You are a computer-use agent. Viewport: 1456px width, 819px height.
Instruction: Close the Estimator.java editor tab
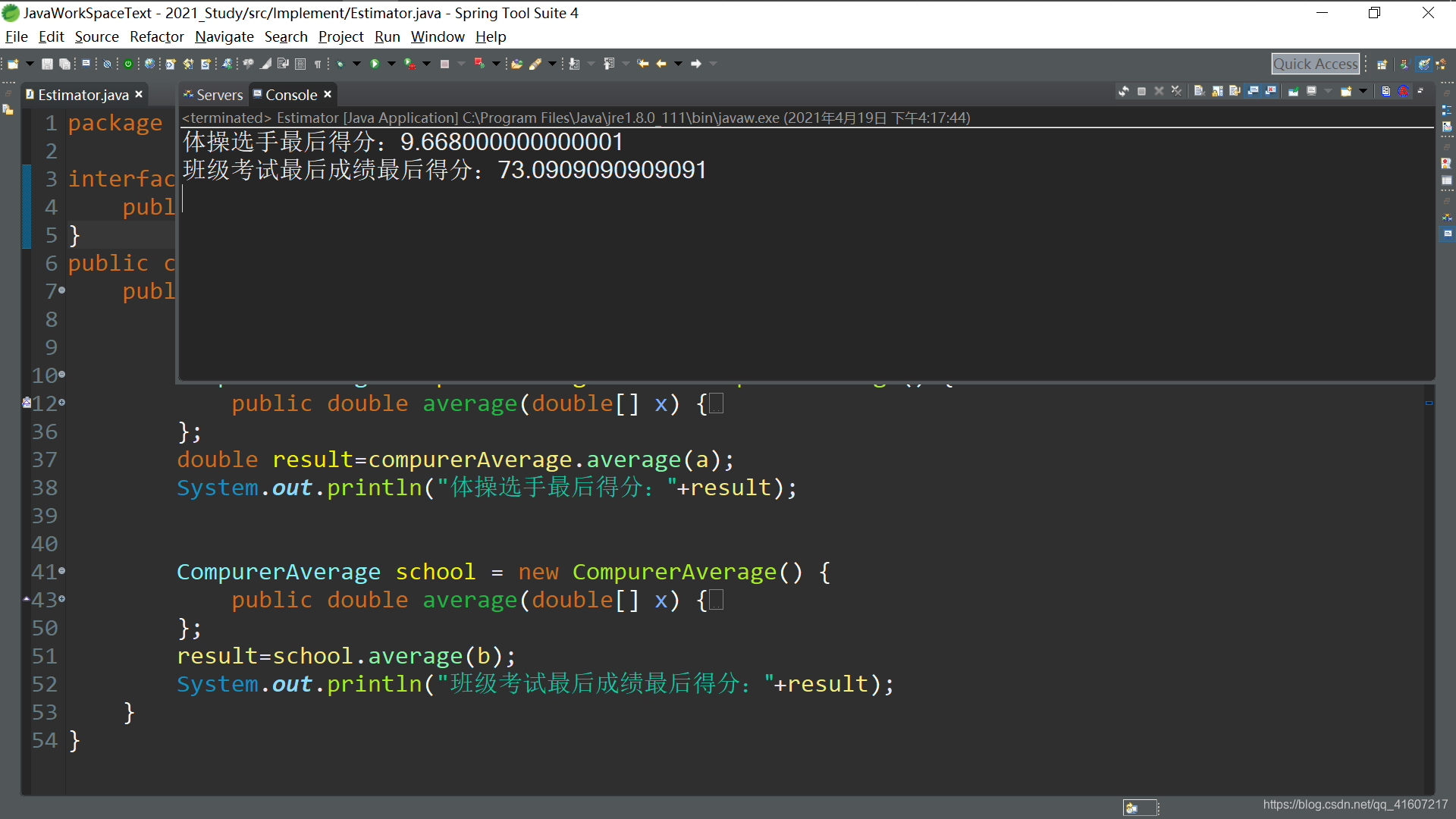point(139,94)
